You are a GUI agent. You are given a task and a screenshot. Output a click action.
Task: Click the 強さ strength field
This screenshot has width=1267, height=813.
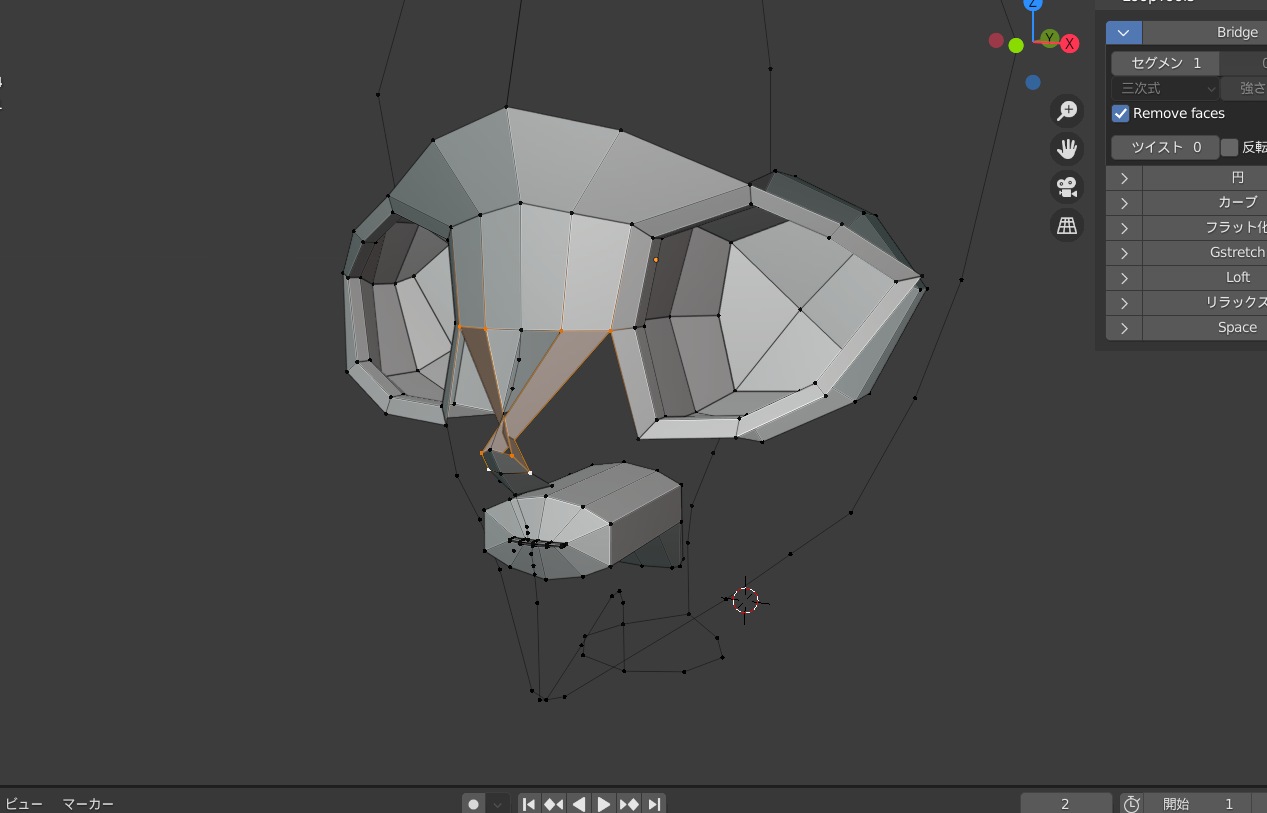coord(1244,88)
